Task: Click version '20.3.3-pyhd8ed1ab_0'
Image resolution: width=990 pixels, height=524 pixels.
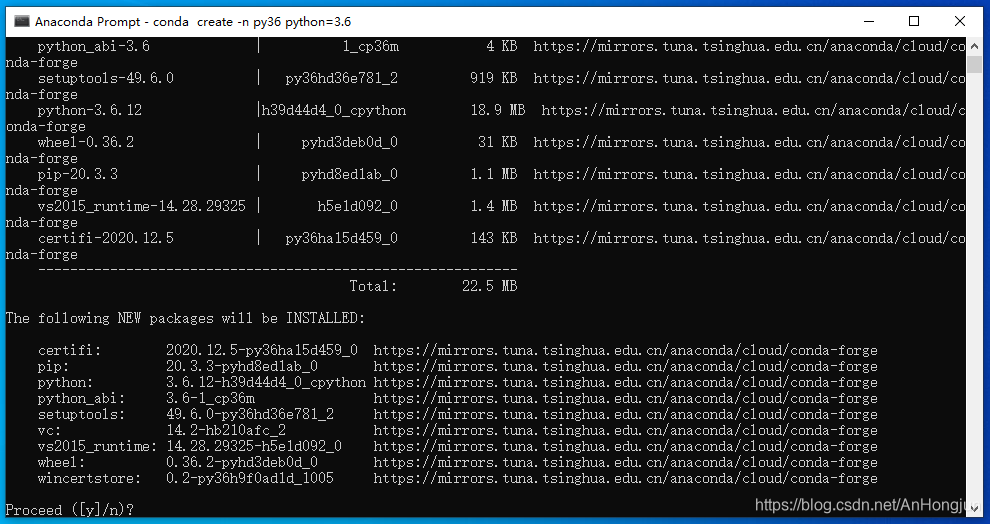Action: (242, 366)
